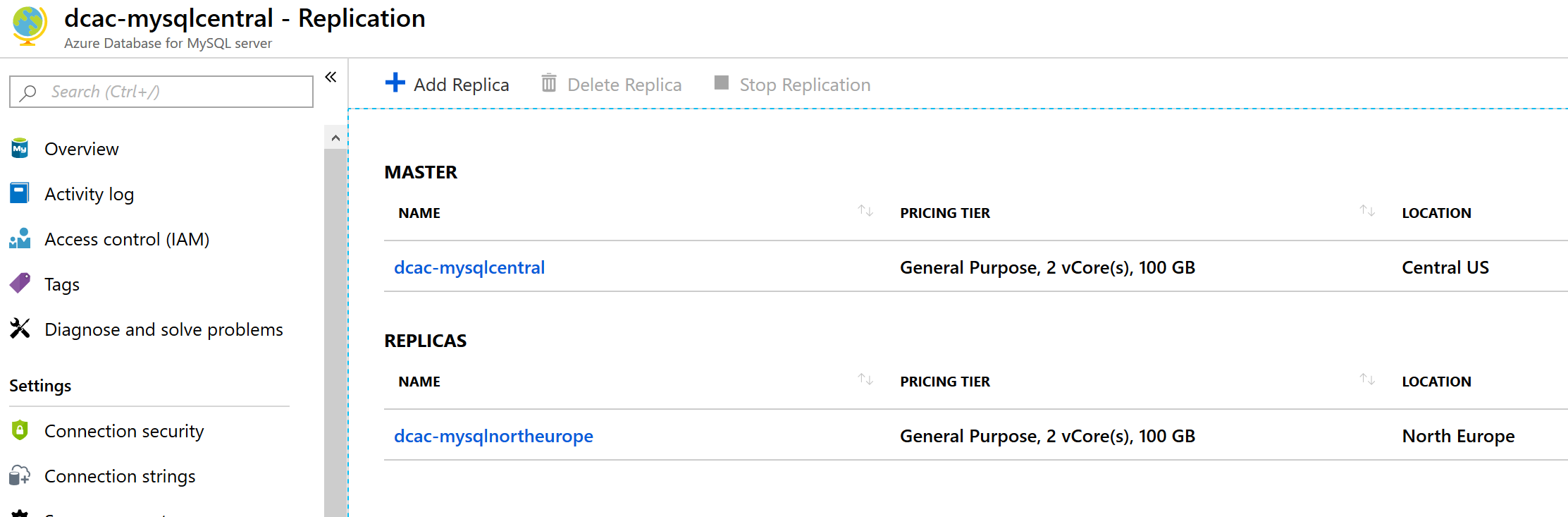Screen dimensions: 1568x517
Task: Open Diagnose and solve problems menu
Action: click(163, 329)
